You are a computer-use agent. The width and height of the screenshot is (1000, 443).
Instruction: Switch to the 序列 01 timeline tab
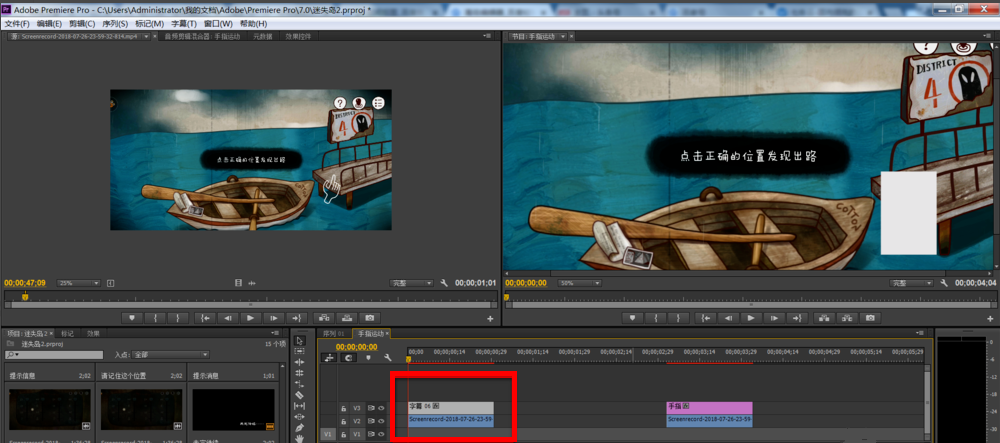[333, 333]
